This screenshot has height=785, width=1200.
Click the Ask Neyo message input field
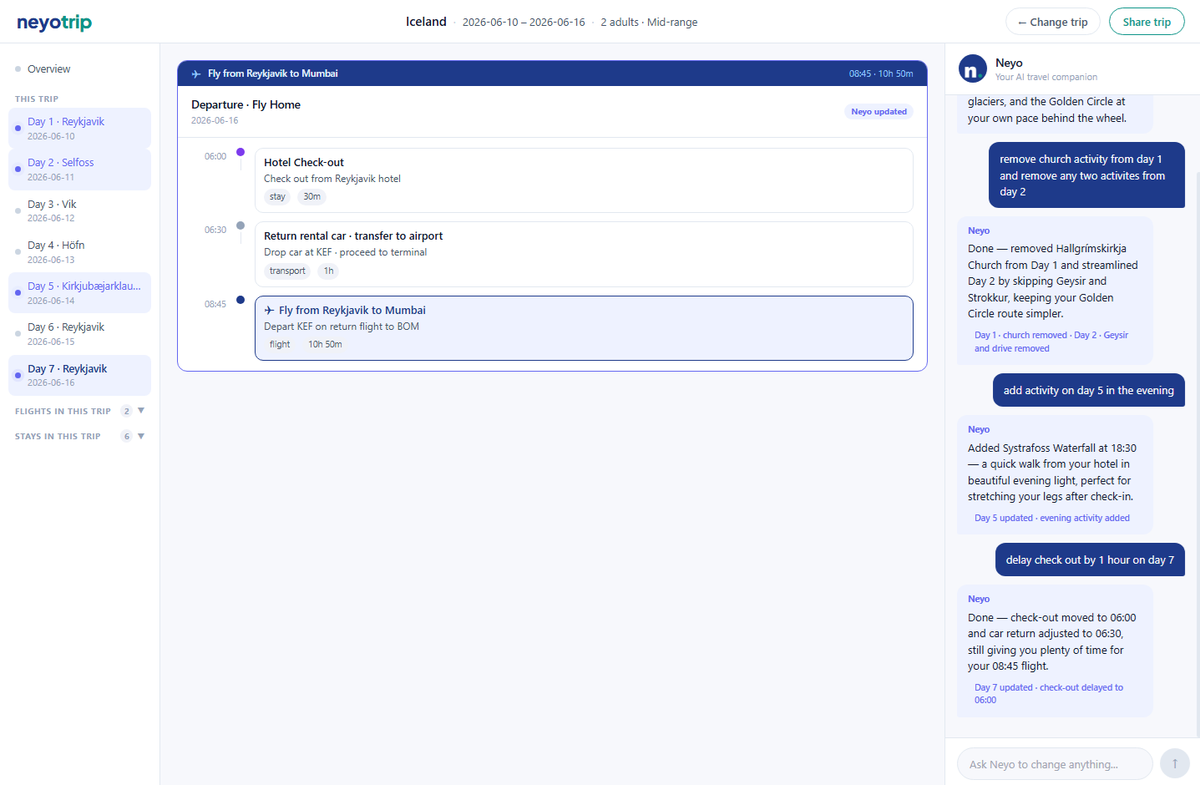tap(1055, 764)
